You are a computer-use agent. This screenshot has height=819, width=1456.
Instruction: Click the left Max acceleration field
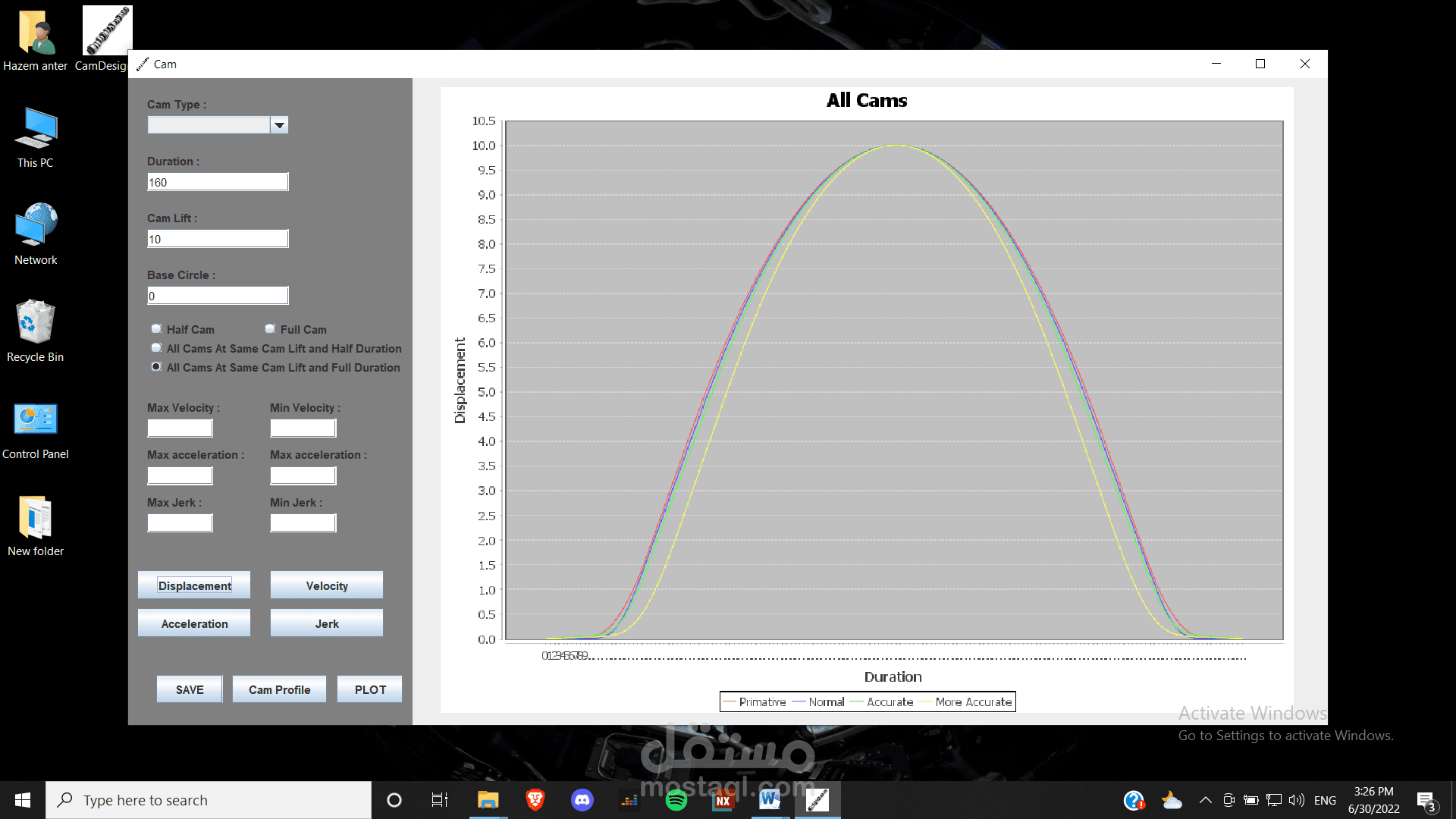[x=180, y=475]
